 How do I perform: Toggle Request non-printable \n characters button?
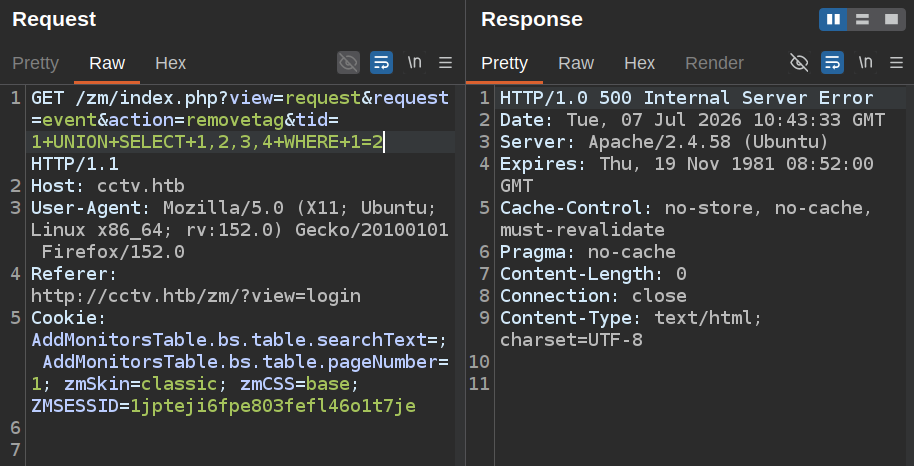pos(414,62)
